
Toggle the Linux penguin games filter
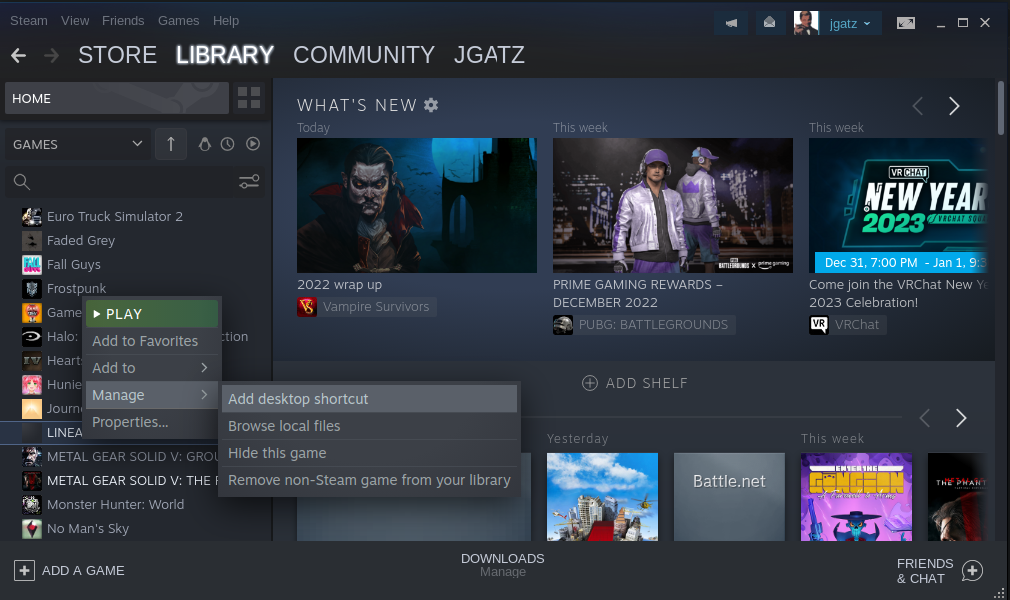(205, 144)
